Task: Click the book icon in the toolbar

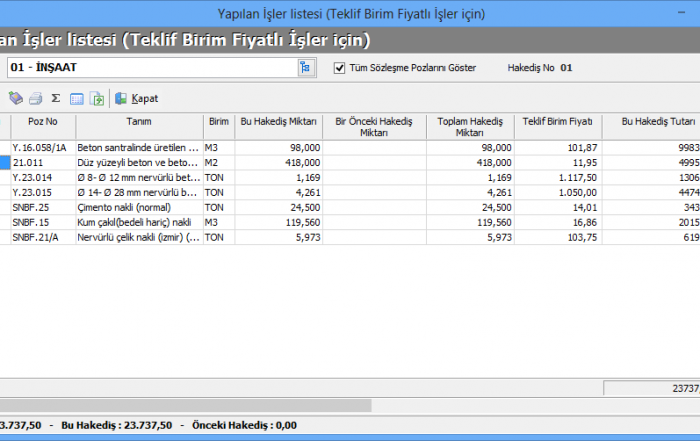Action: click(x=15, y=99)
